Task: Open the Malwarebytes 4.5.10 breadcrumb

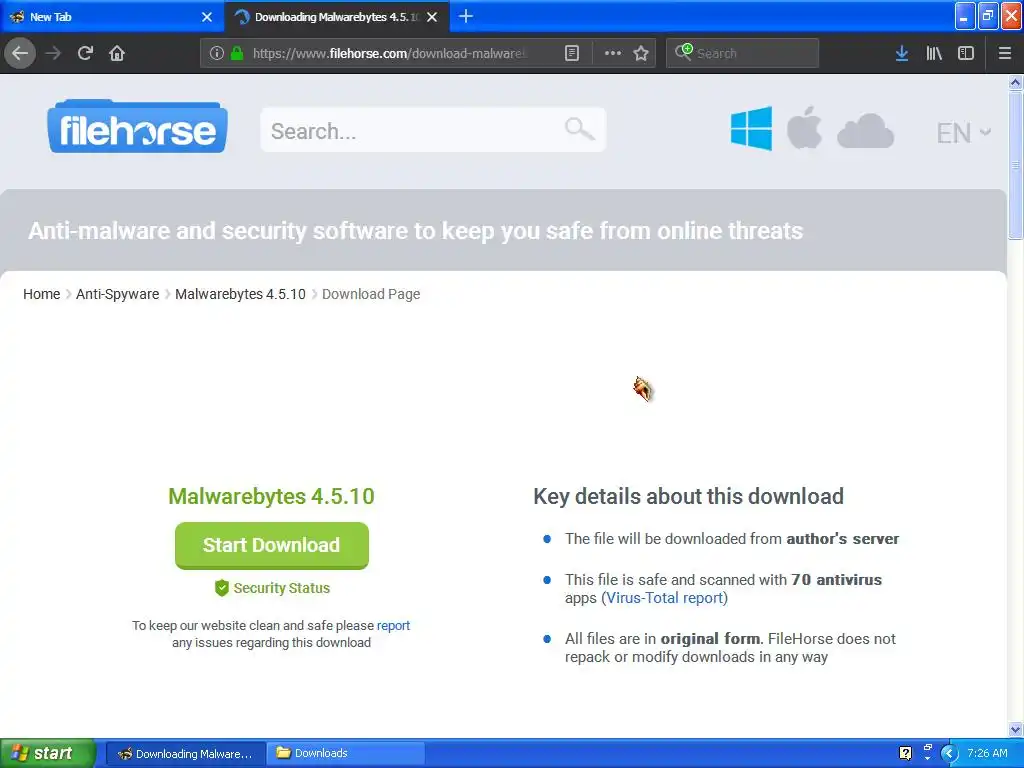Action: 240,294
